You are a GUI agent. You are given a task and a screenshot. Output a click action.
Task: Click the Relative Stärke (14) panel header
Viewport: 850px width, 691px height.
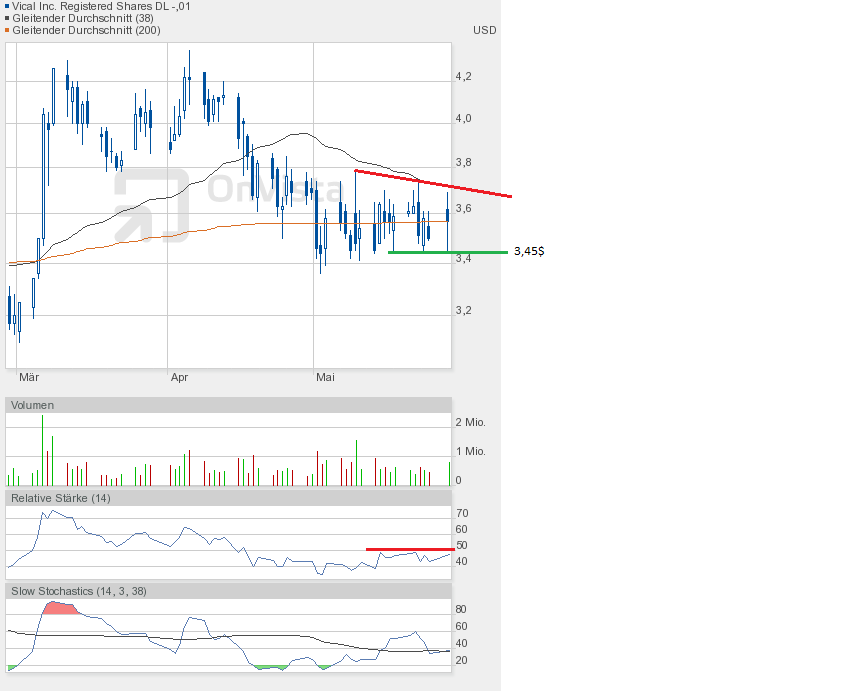(228, 498)
